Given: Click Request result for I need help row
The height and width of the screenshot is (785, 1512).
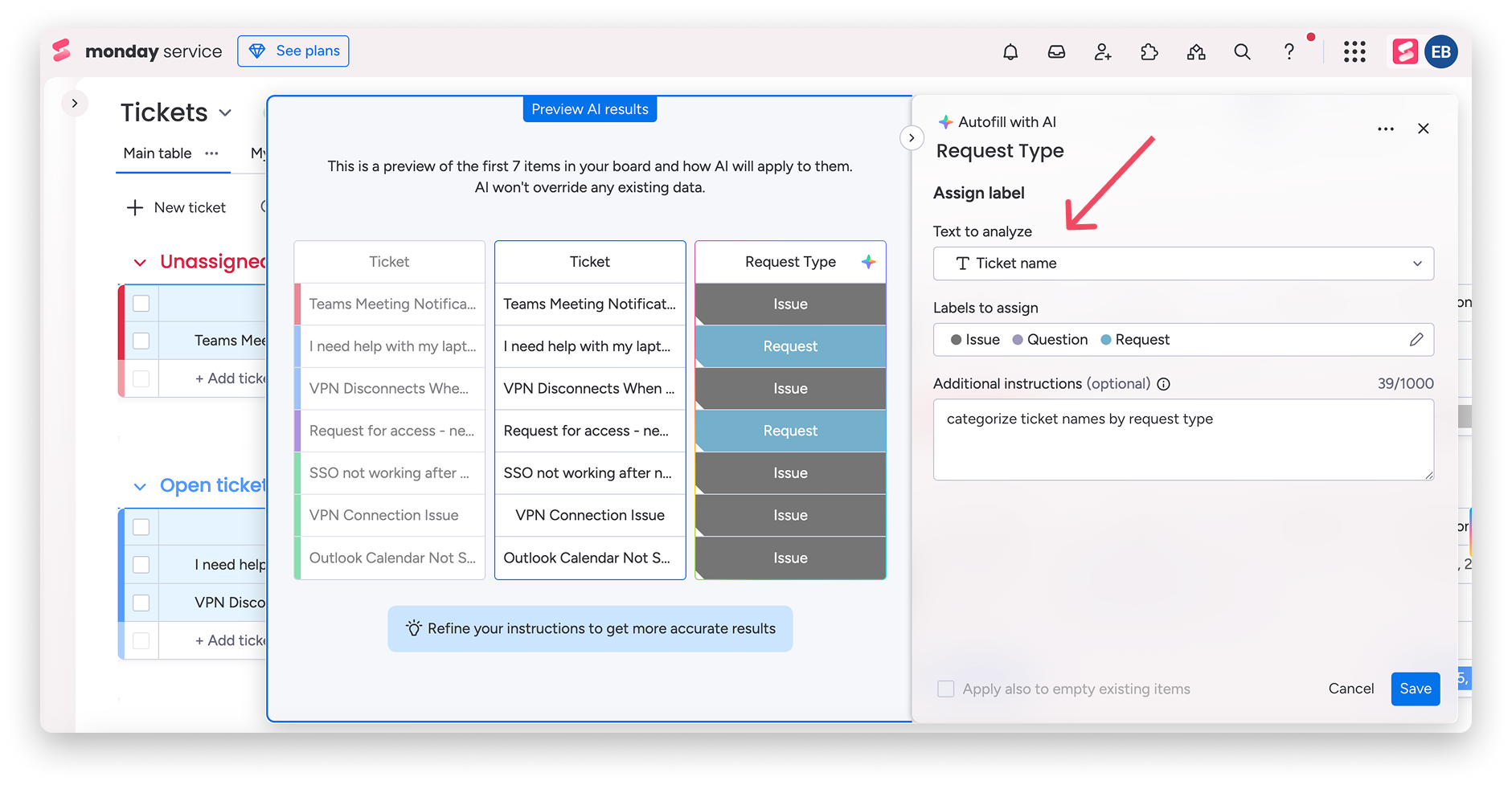Looking at the screenshot, I should [x=790, y=346].
